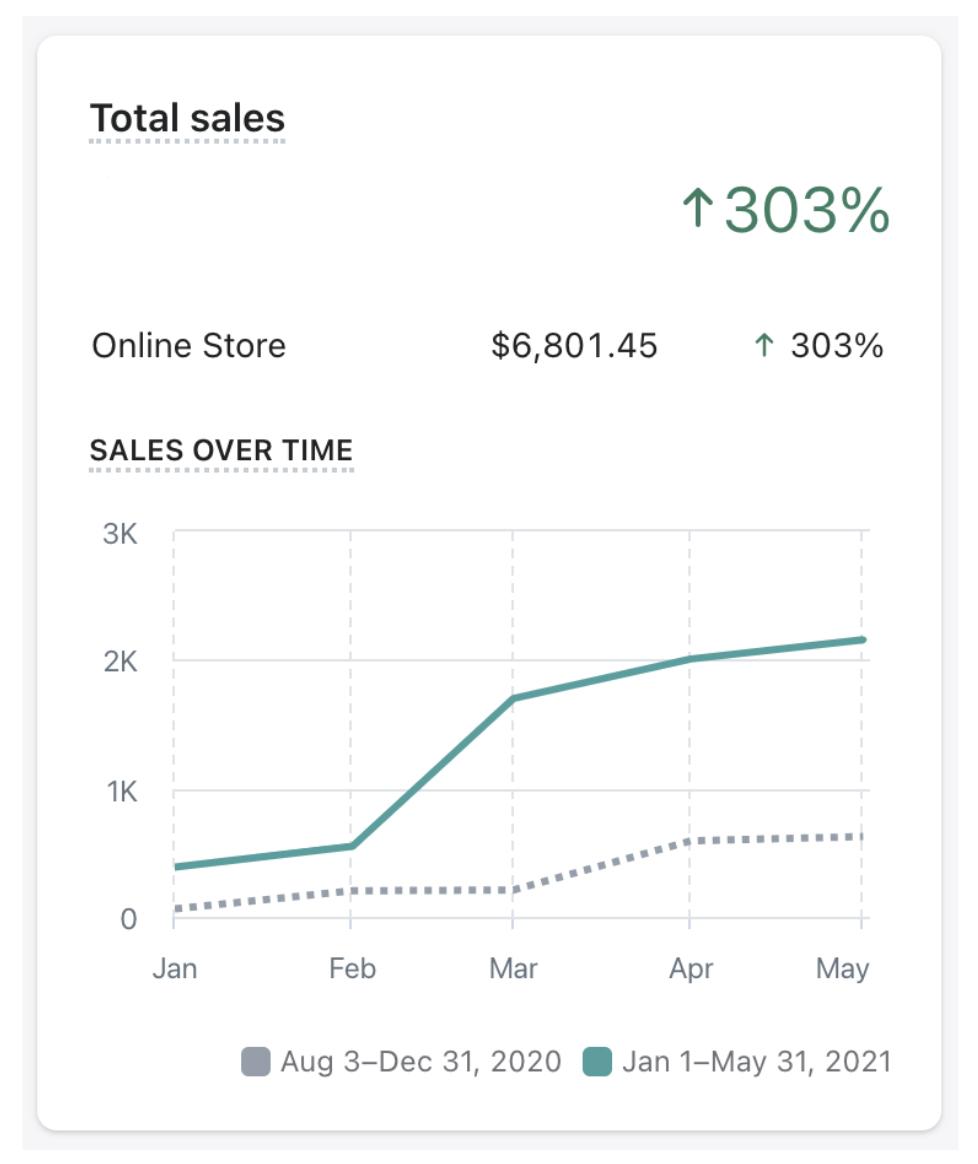
Task: Select the Online Store row label
Action: tap(189, 346)
